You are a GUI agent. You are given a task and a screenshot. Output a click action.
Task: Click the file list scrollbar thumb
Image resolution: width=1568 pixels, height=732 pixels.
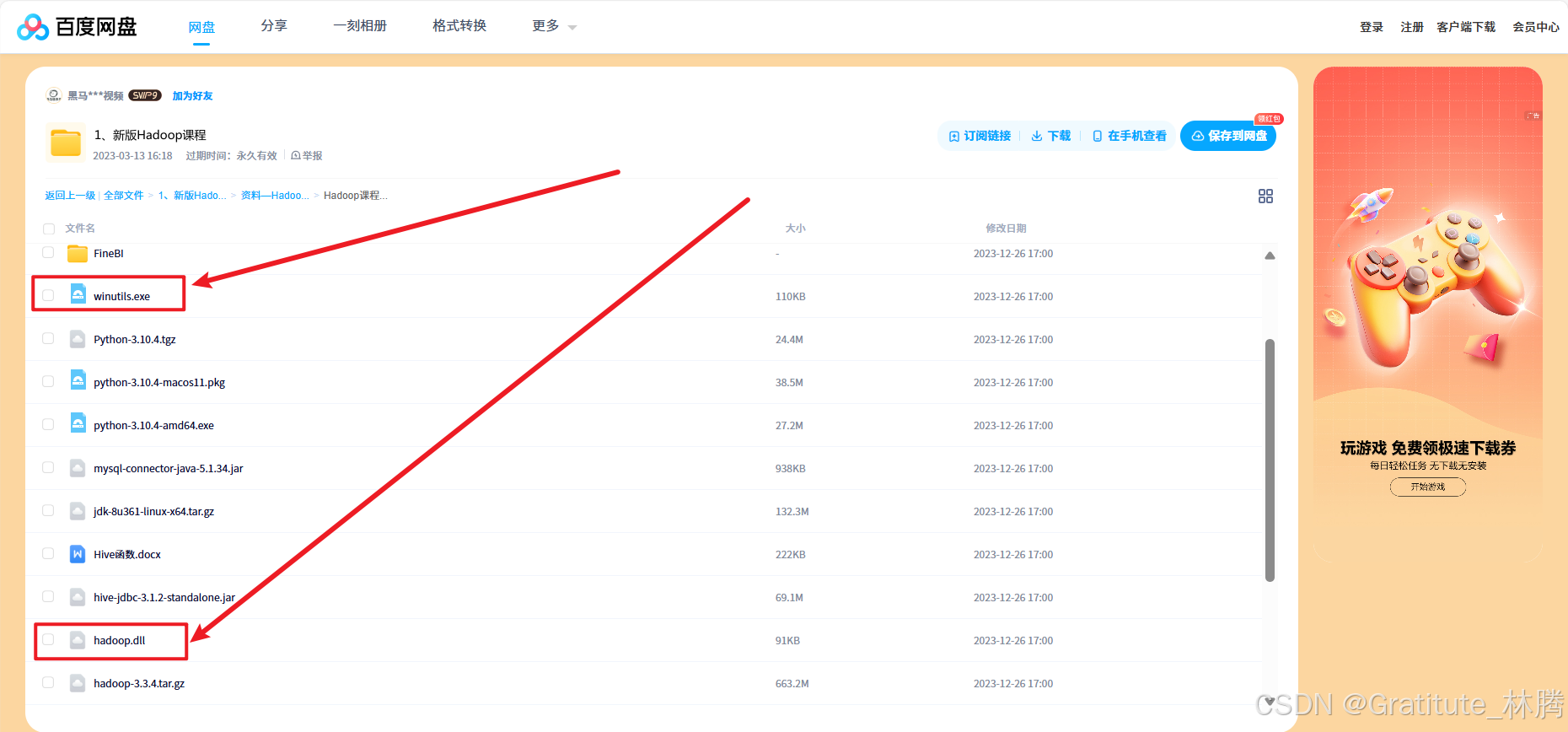pos(1270,460)
